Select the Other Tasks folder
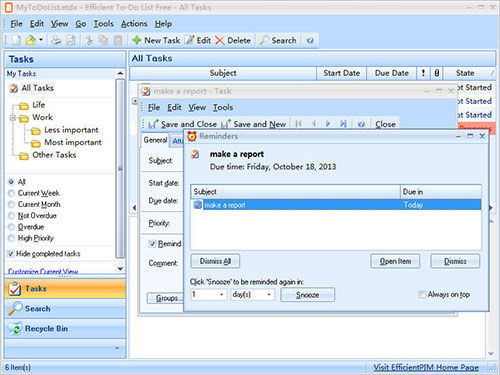 click(x=54, y=155)
